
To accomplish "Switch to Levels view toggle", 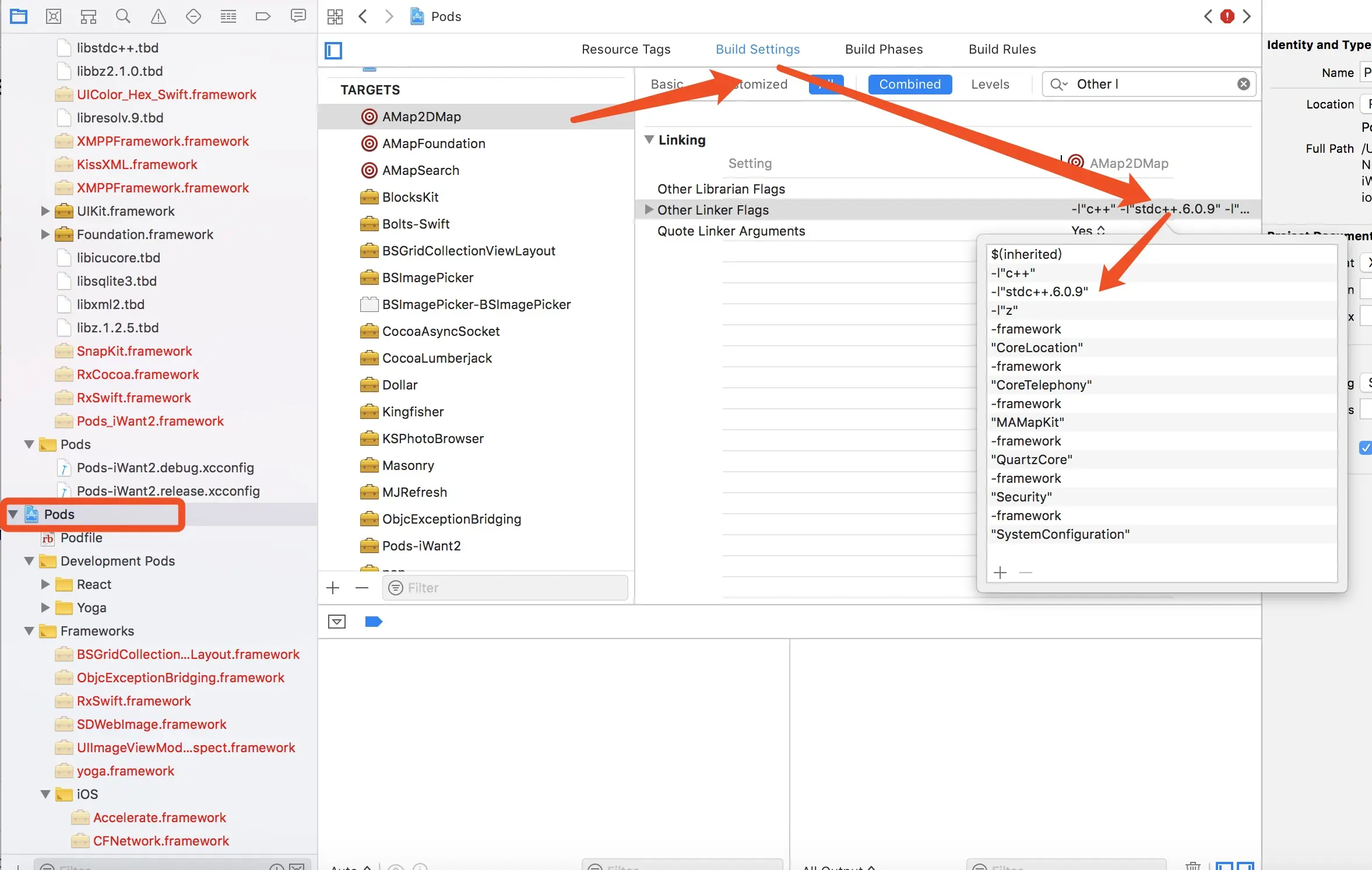I will pyautogui.click(x=990, y=84).
